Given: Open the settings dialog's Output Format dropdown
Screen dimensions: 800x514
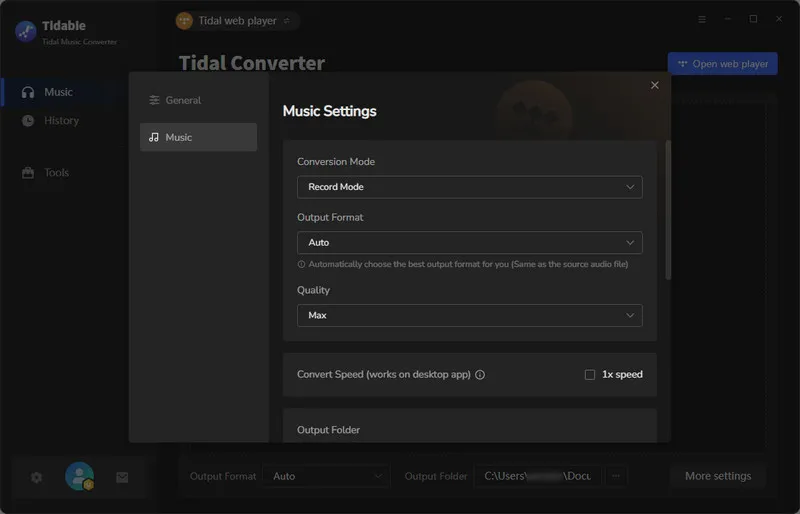Looking at the screenshot, I should point(469,242).
